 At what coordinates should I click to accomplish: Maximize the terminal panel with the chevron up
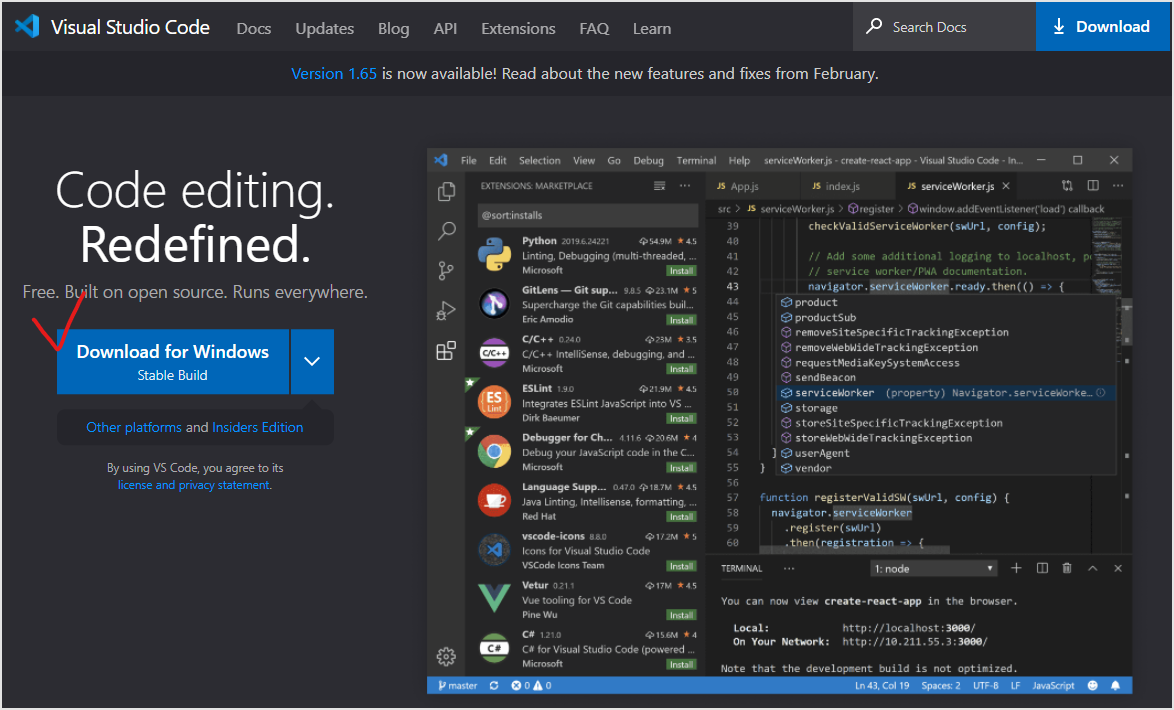point(1092,568)
